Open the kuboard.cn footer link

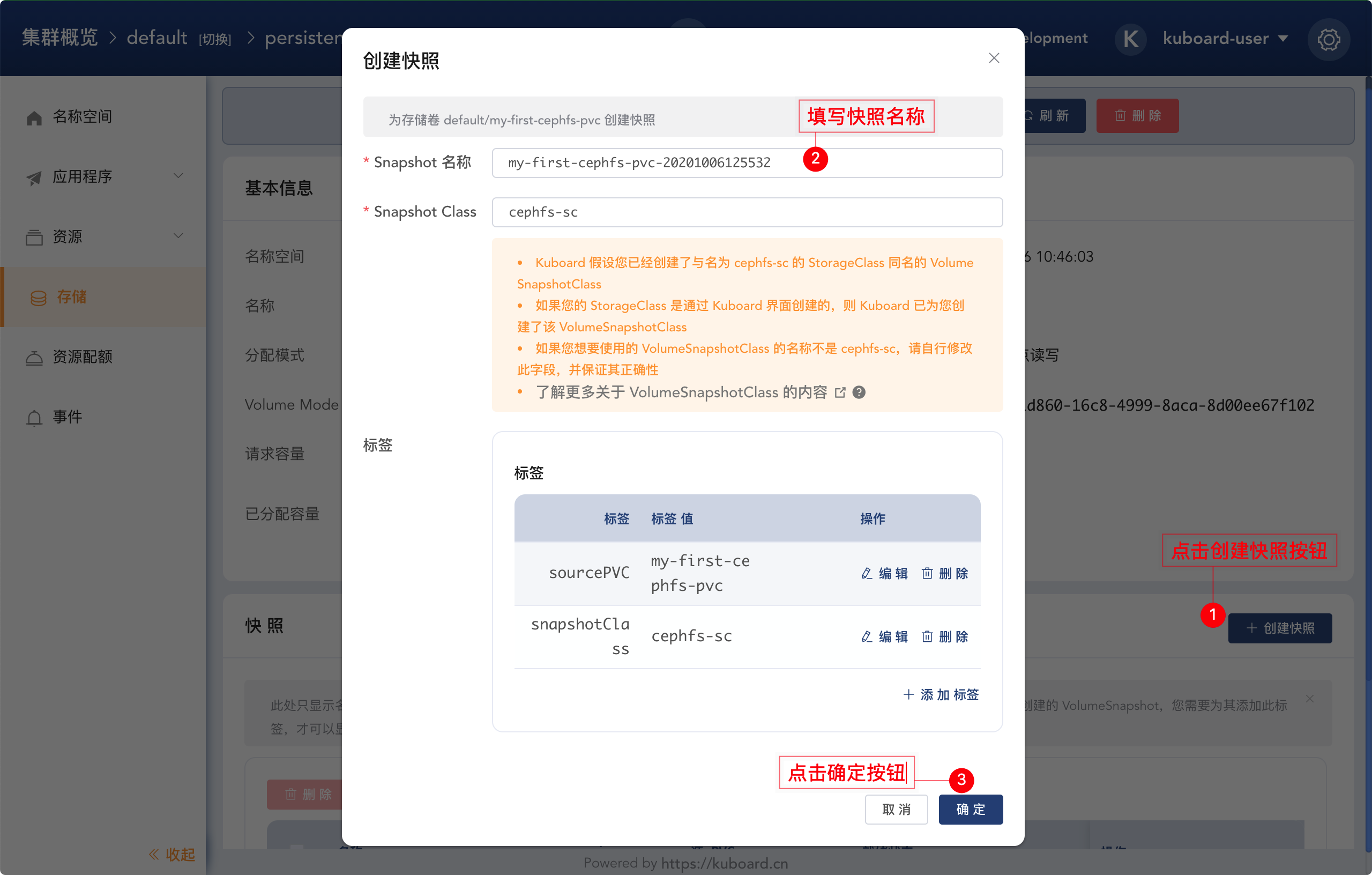[x=724, y=863]
